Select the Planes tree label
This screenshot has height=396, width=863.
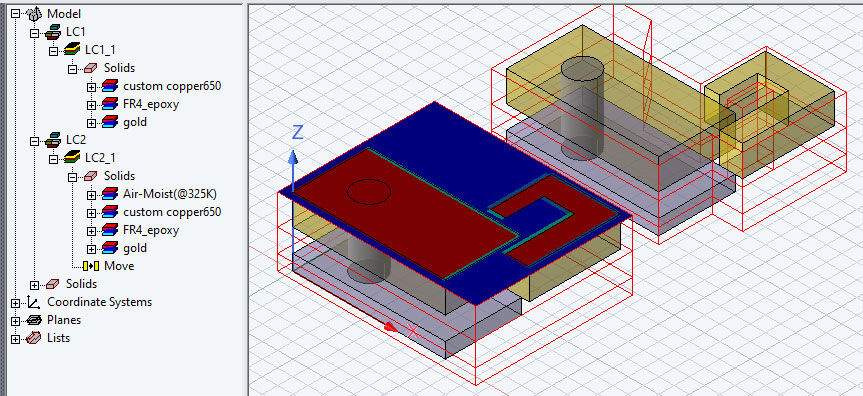(x=64, y=320)
